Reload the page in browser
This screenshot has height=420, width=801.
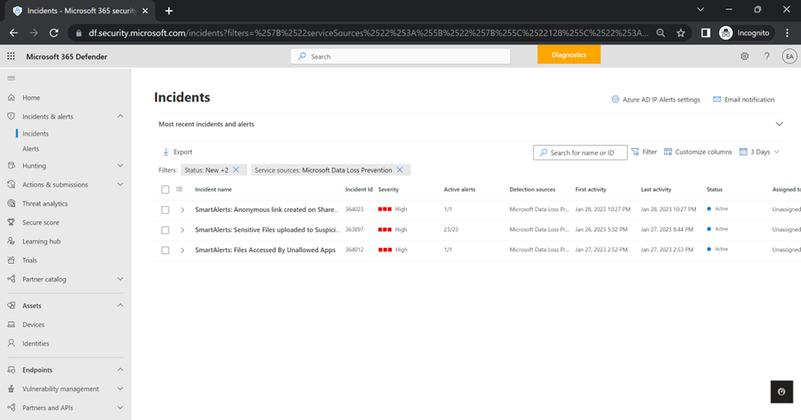[54, 33]
